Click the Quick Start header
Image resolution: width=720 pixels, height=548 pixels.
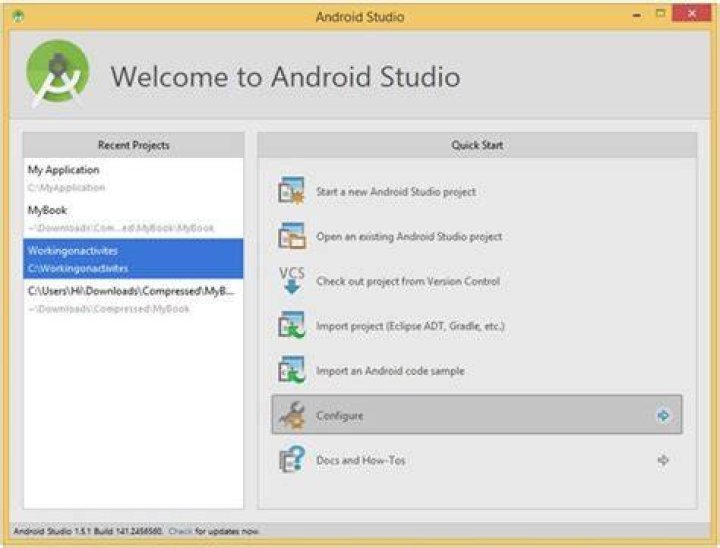pyautogui.click(x=477, y=145)
